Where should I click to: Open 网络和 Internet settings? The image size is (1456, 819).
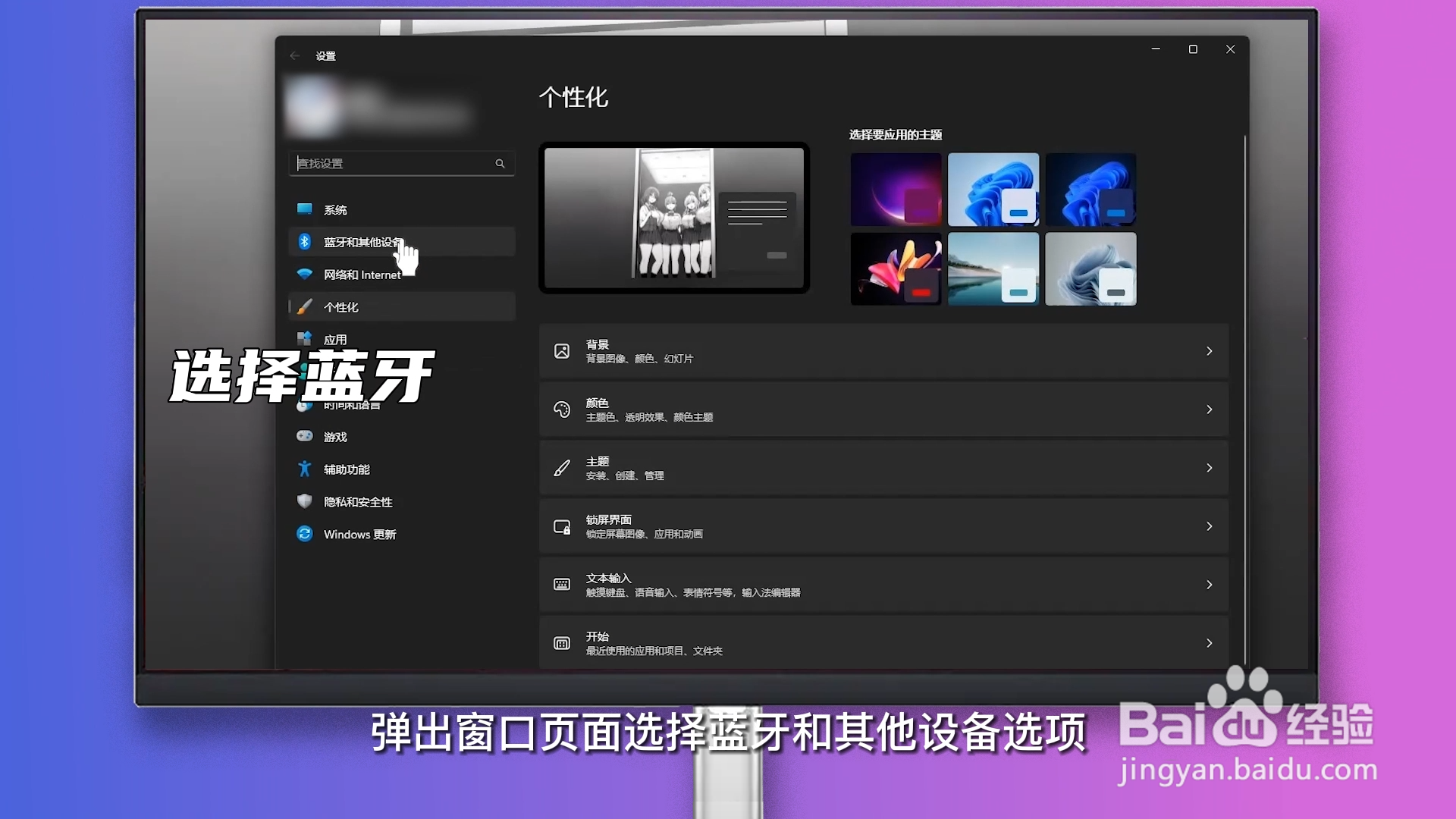click(402, 275)
